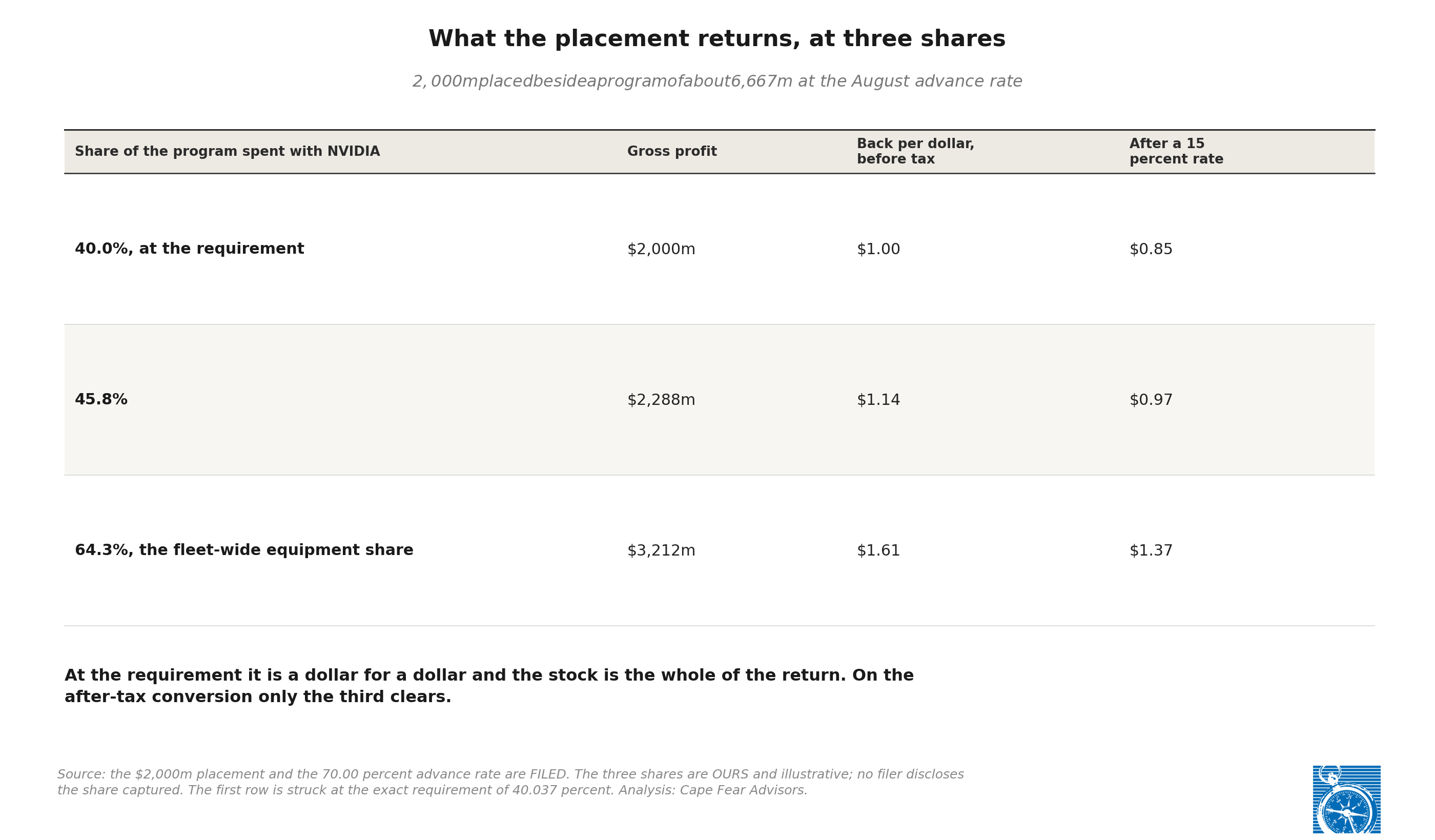Click the $1.37 after-tax value

click(x=1151, y=551)
